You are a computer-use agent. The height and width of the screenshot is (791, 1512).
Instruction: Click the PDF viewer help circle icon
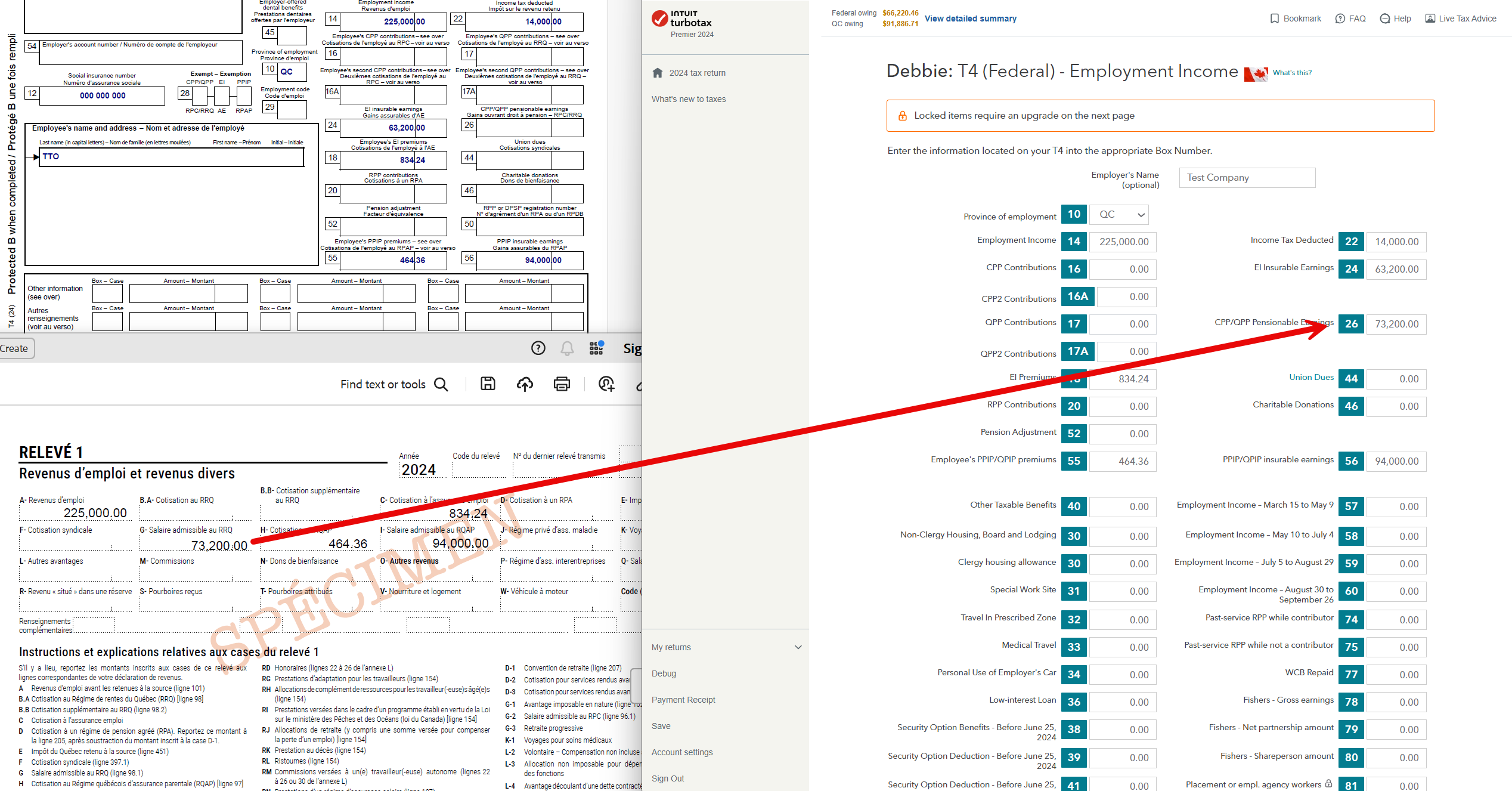coord(538,348)
